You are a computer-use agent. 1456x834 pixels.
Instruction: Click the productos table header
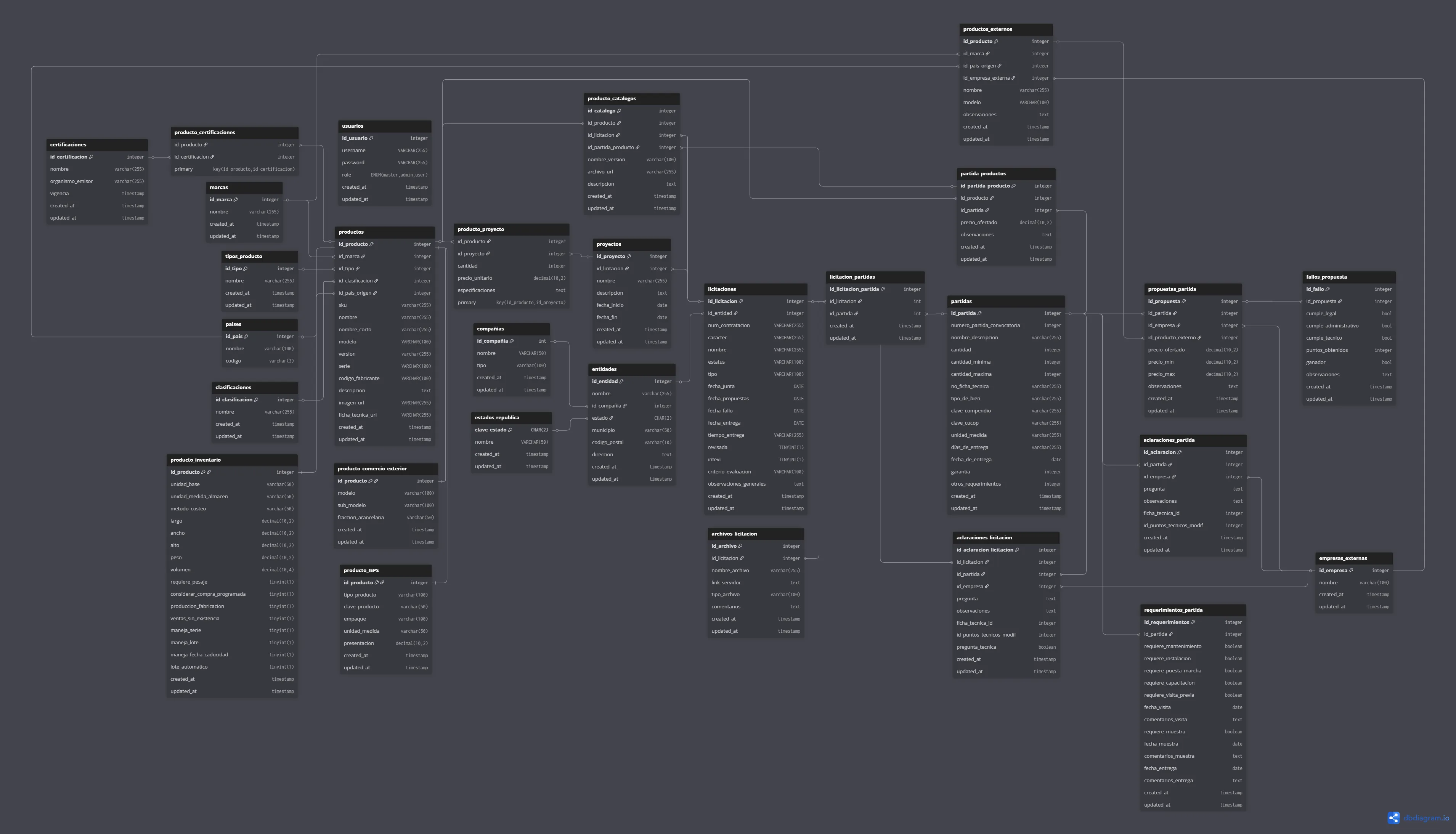click(x=385, y=232)
